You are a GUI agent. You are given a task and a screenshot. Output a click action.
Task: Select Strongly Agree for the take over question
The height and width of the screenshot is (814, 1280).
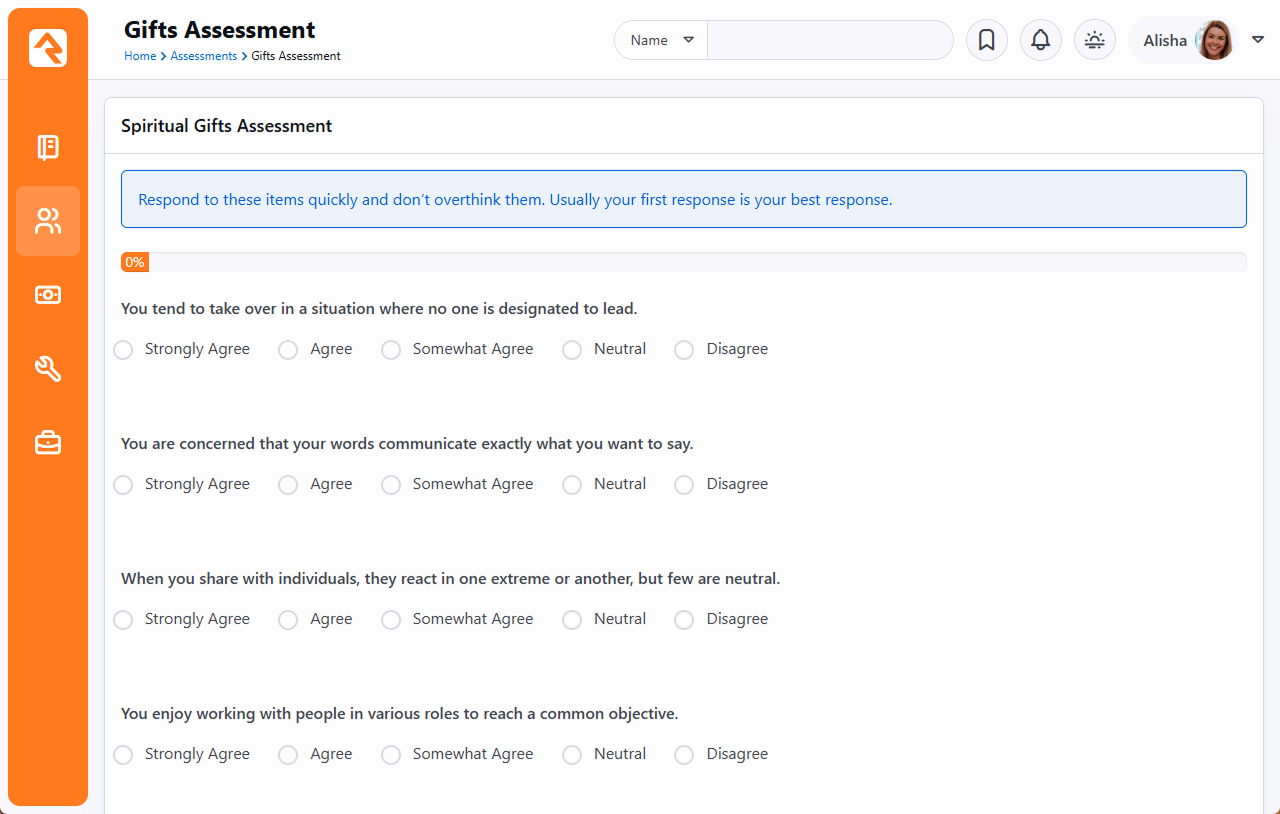click(x=123, y=350)
